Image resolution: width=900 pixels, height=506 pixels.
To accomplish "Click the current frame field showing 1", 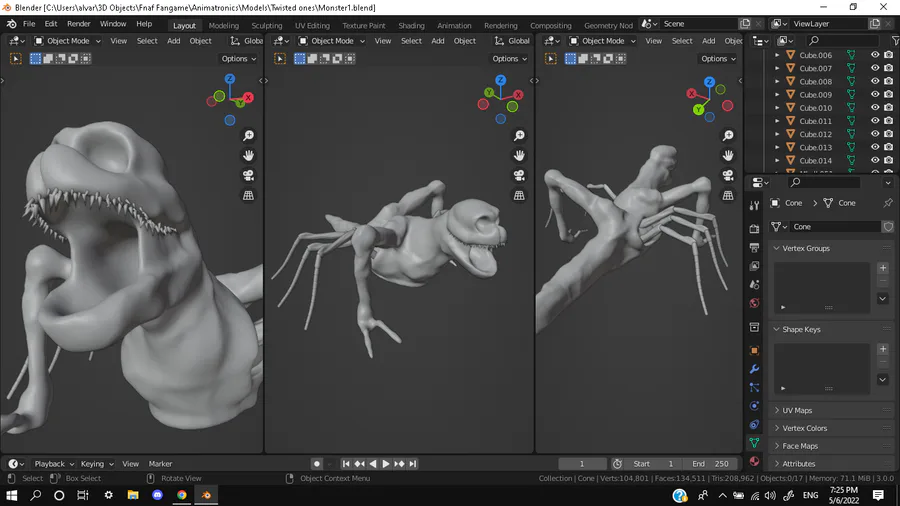I will [x=582, y=464].
